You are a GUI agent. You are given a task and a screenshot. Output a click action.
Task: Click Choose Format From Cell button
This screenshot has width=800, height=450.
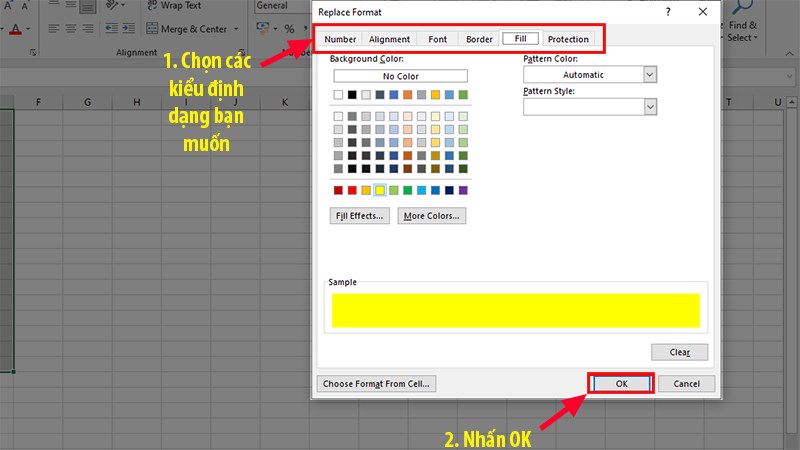[376, 384]
